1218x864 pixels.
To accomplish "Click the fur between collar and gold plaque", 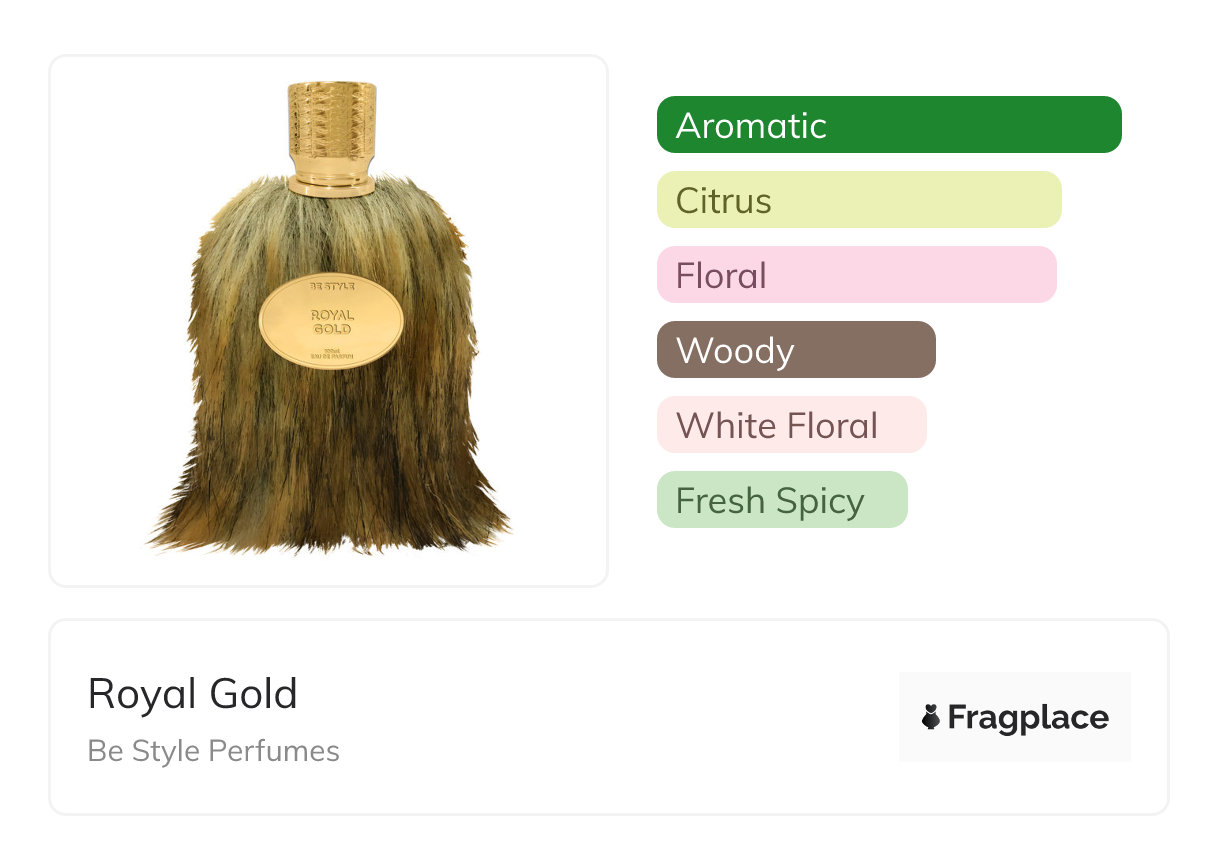I will coord(331,235).
